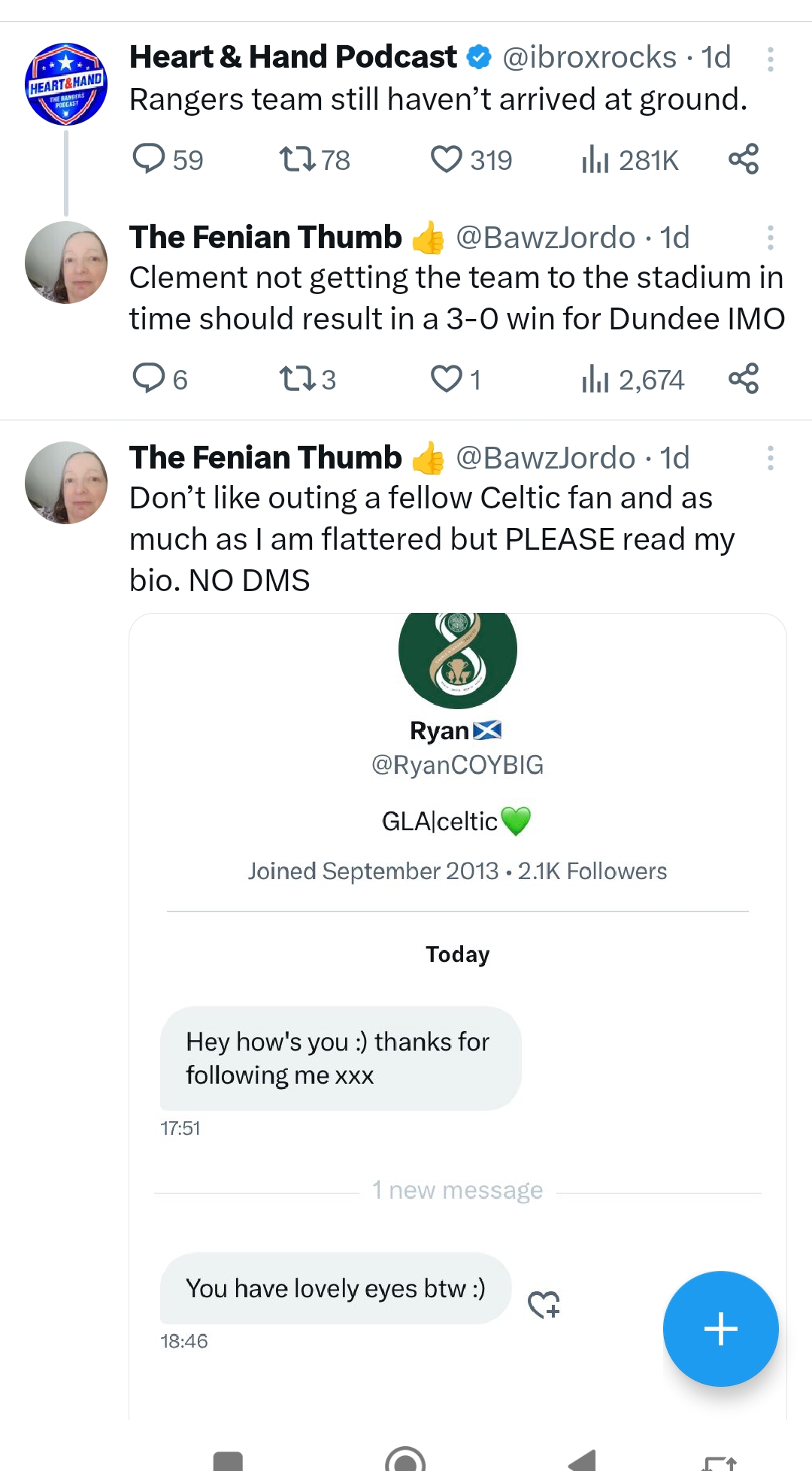This screenshot has width=812, height=1471.
Task: Retweet the Clement 3-0 Dundee tweet
Action: click(298, 378)
